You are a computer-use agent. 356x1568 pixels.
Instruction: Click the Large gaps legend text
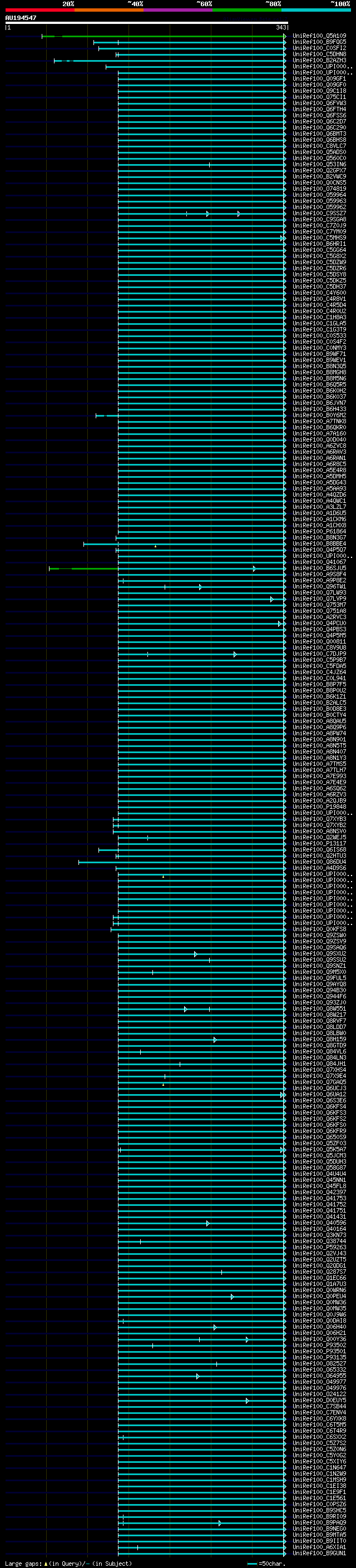pos(23,1563)
